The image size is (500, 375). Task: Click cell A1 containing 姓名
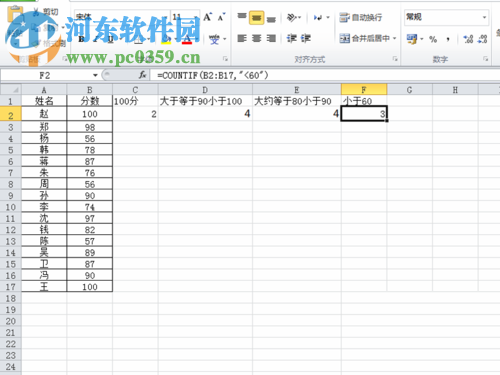[44, 101]
